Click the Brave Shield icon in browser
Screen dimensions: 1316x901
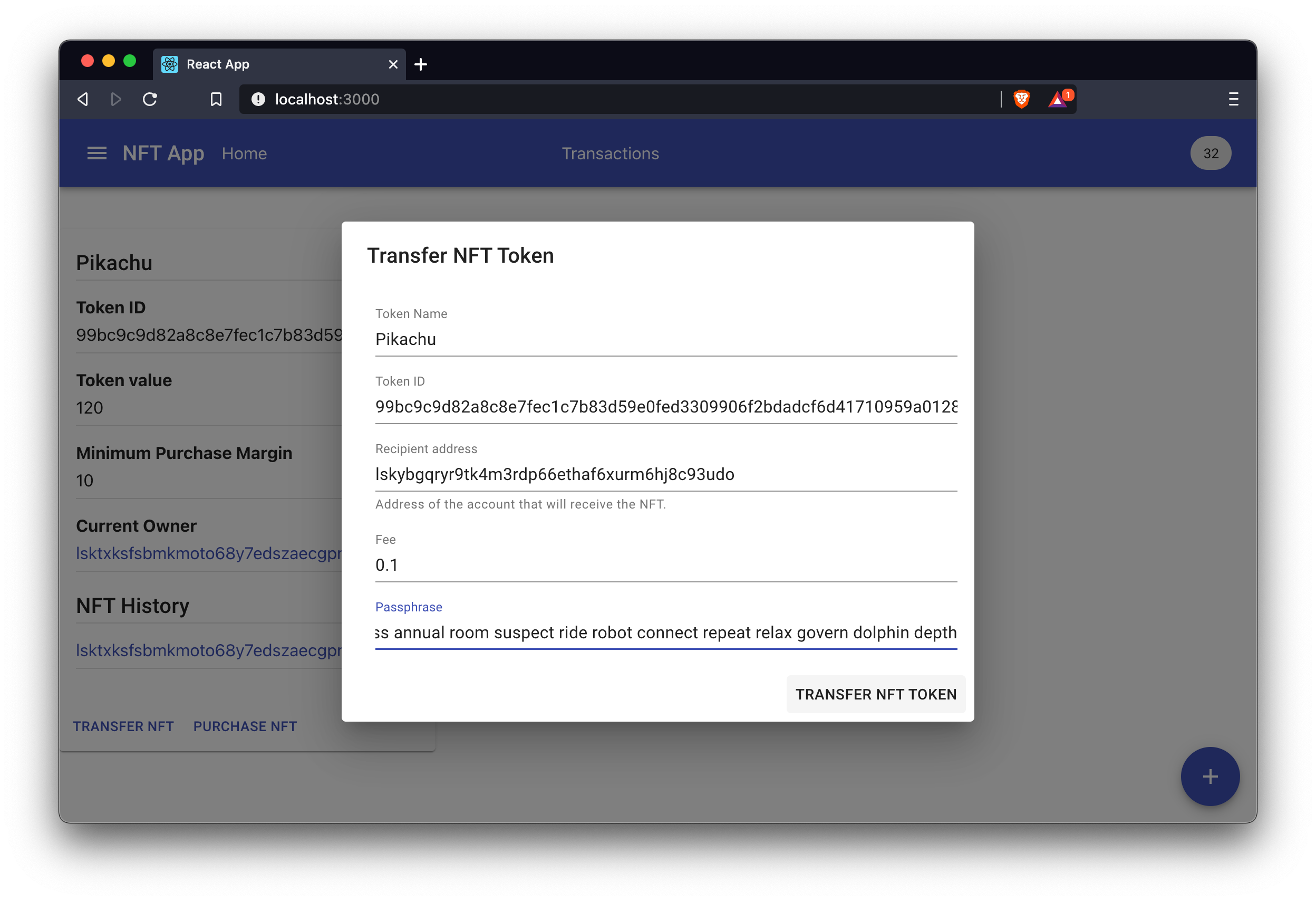pyautogui.click(x=1022, y=98)
